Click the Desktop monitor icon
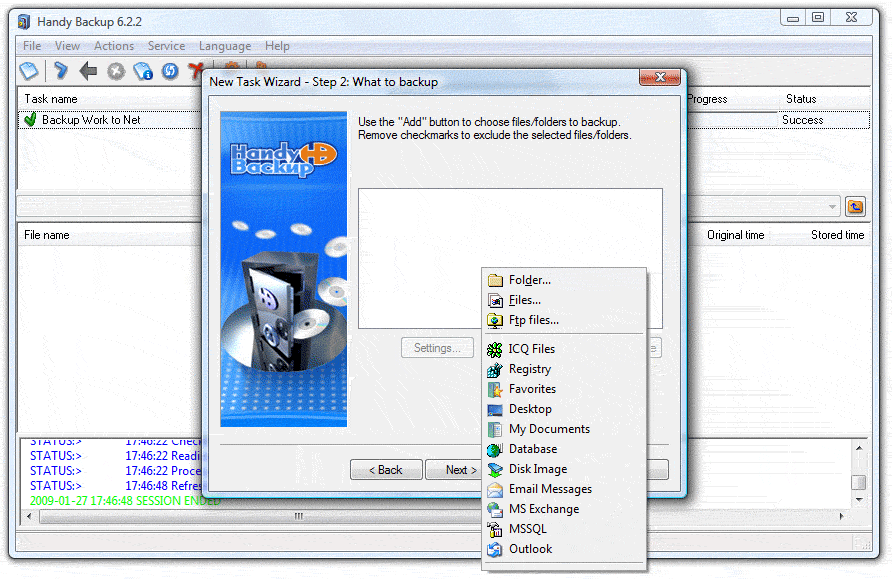The height and width of the screenshot is (579, 892). 495,410
